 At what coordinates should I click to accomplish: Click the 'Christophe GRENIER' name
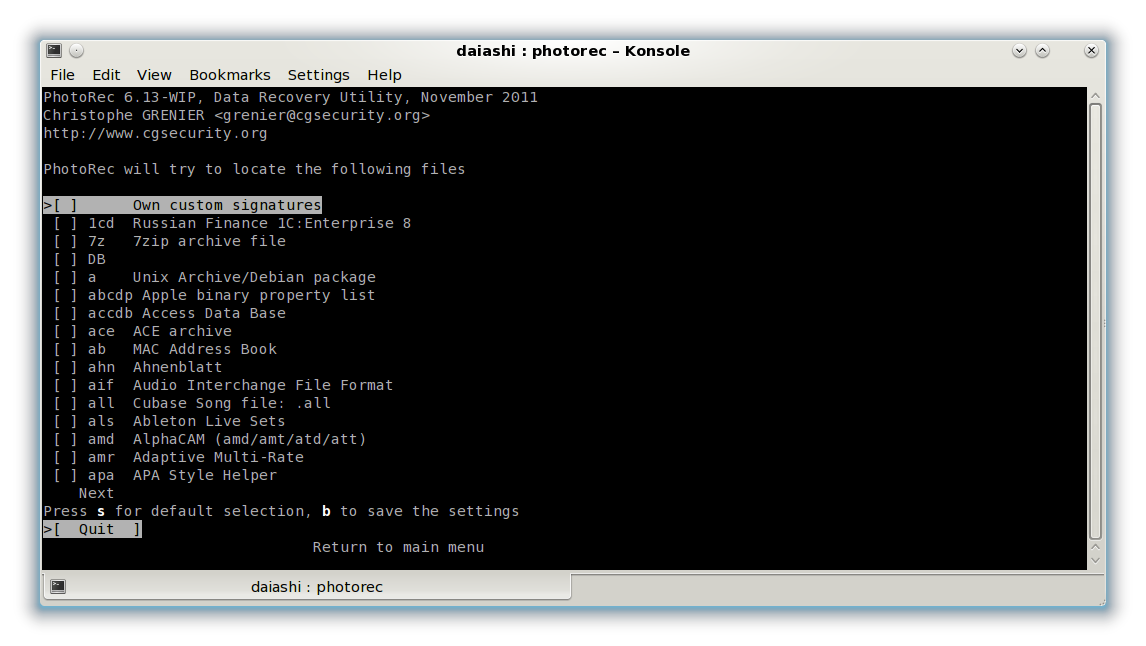click(x=124, y=115)
